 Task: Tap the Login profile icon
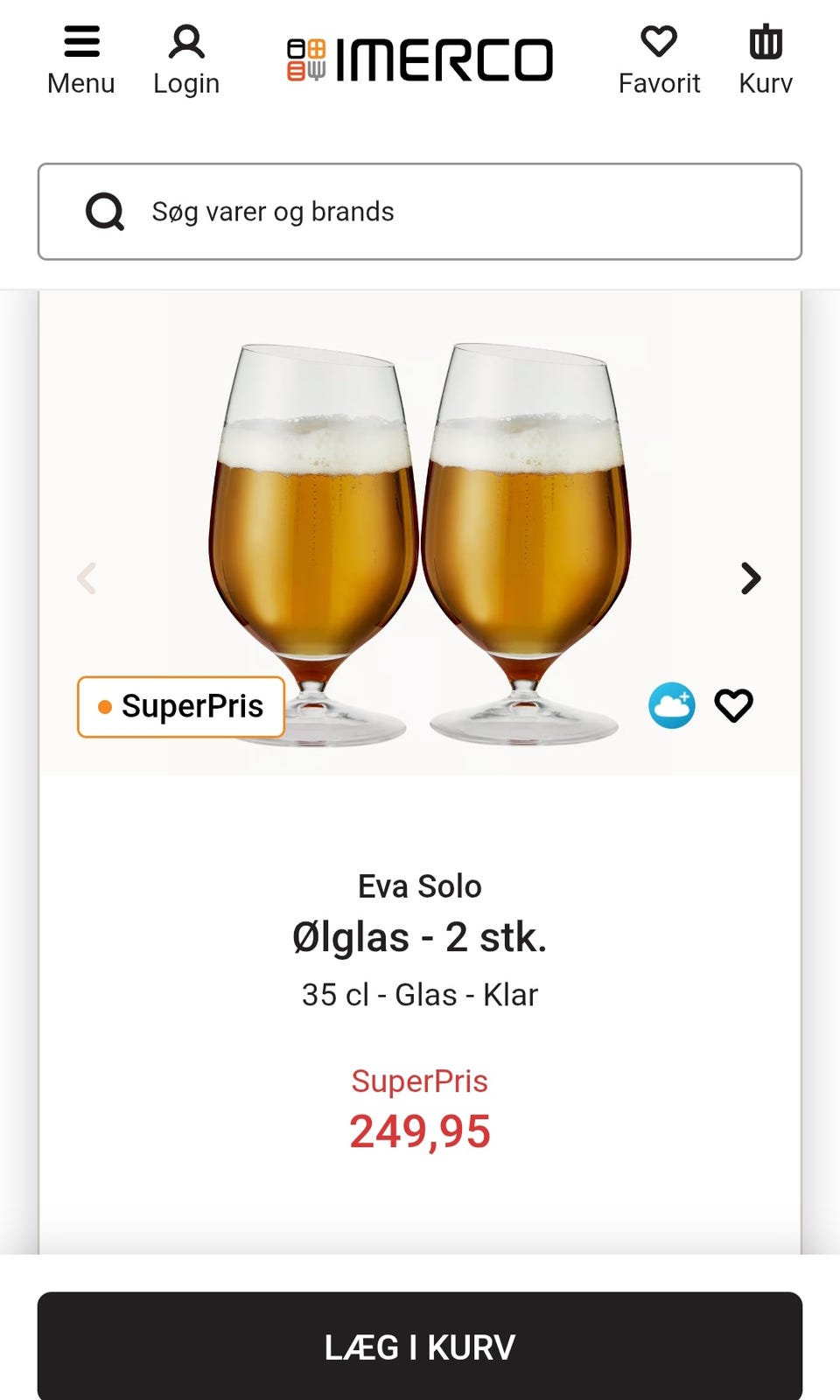(186, 59)
